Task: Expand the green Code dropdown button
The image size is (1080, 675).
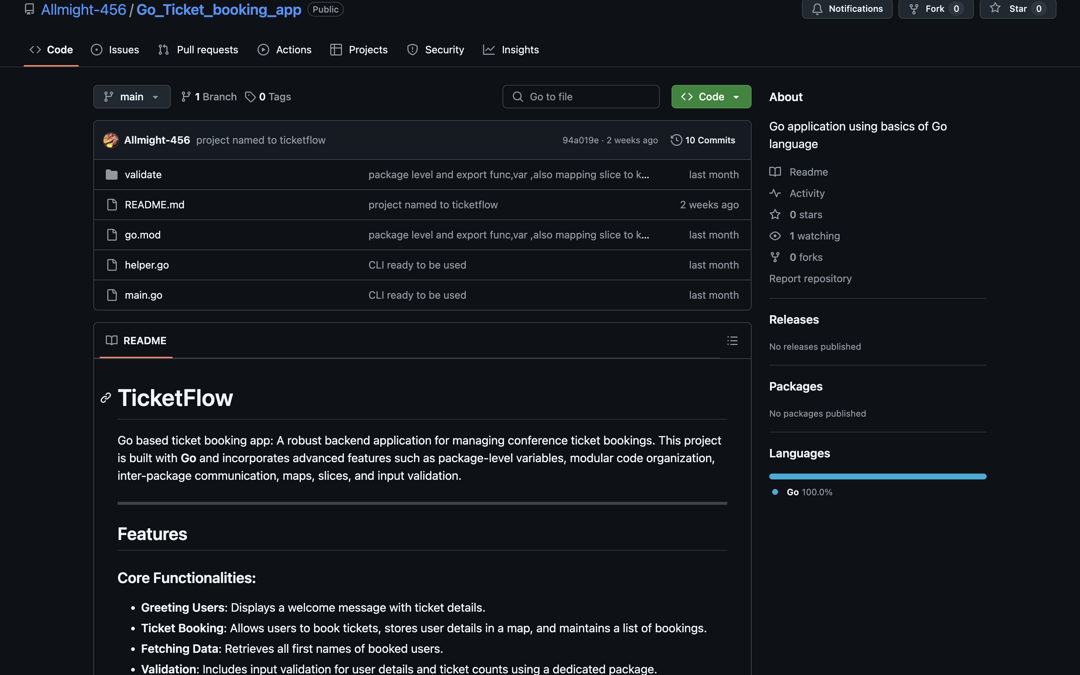Action: coord(711,97)
